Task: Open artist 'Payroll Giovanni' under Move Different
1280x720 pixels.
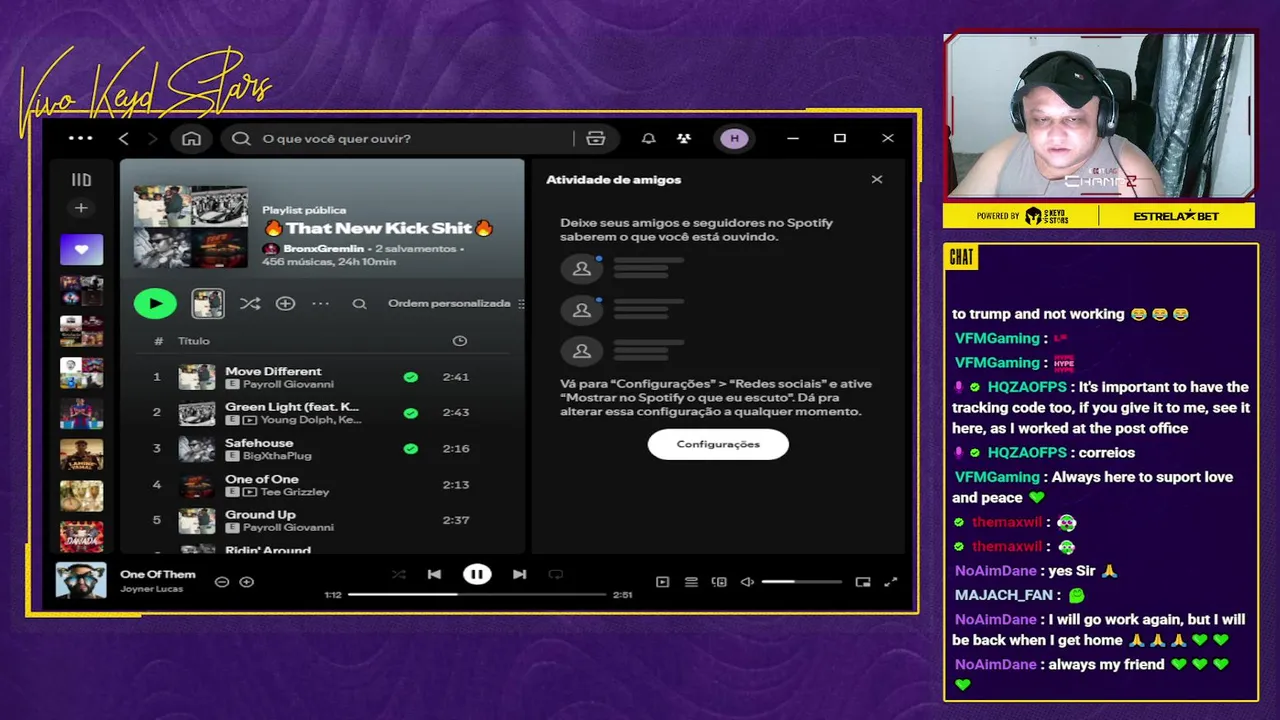Action: tap(288, 384)
